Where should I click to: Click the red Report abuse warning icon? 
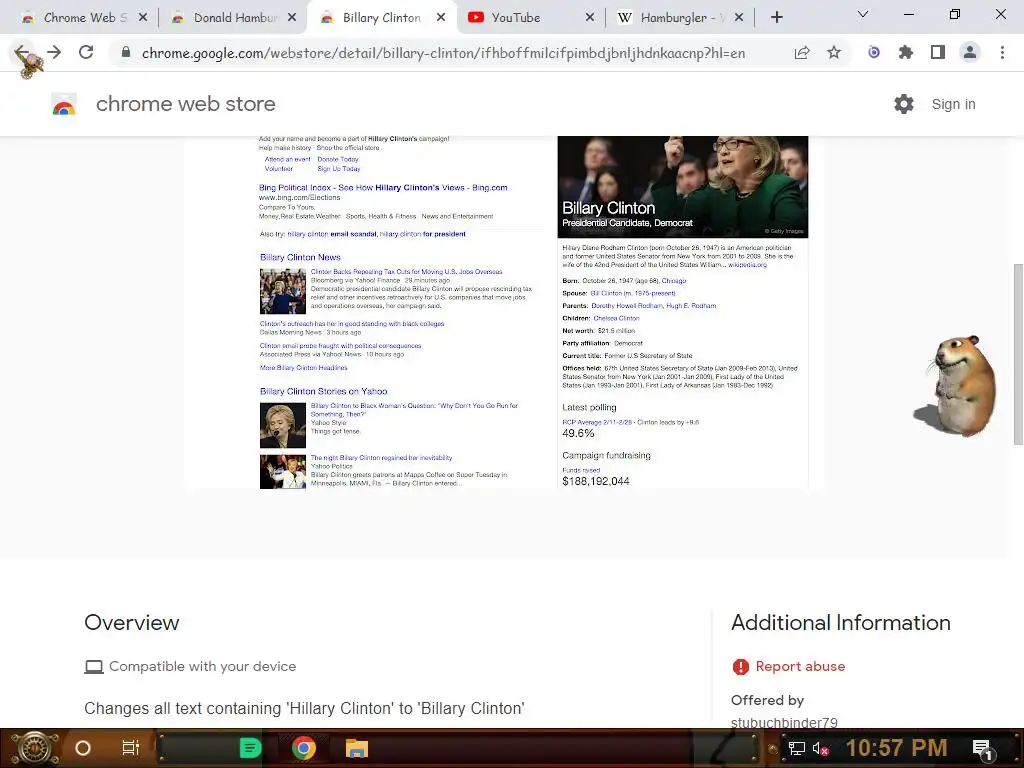(741, 666)
